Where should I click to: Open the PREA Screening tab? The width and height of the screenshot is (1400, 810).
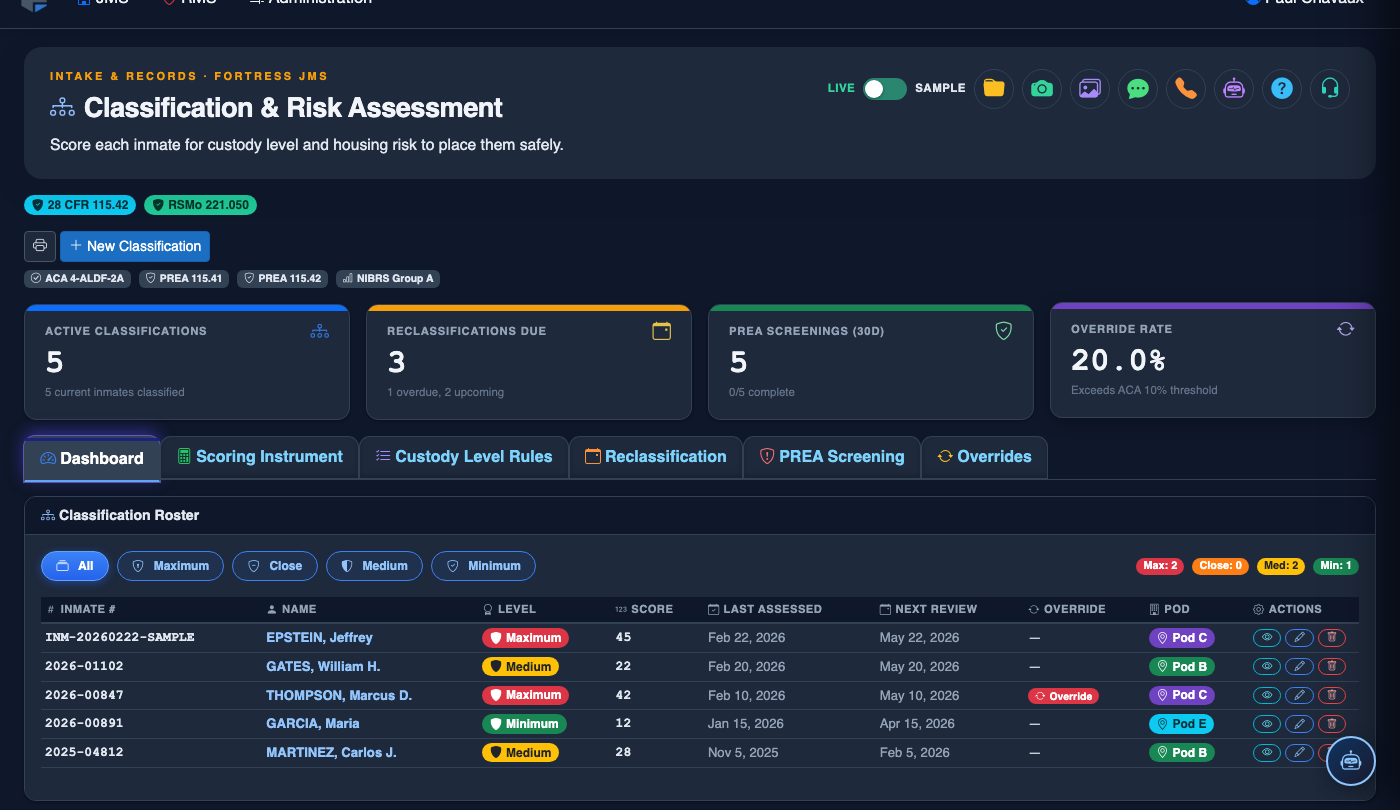pyautogui.click(x=832, y=457)
